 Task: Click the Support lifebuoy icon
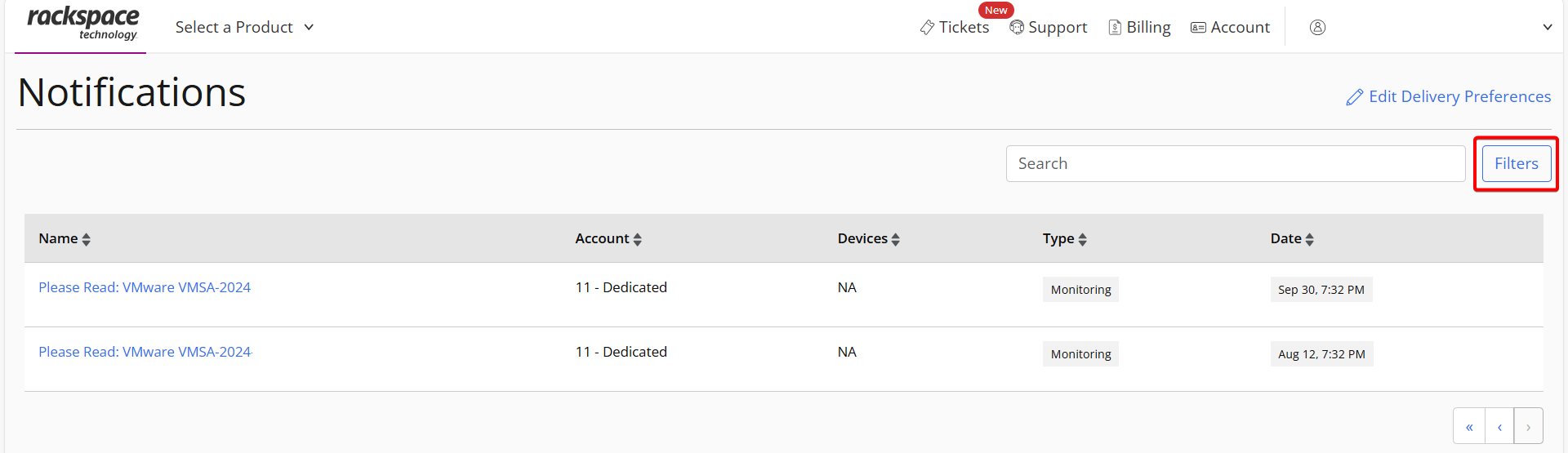coord(1017,27)
